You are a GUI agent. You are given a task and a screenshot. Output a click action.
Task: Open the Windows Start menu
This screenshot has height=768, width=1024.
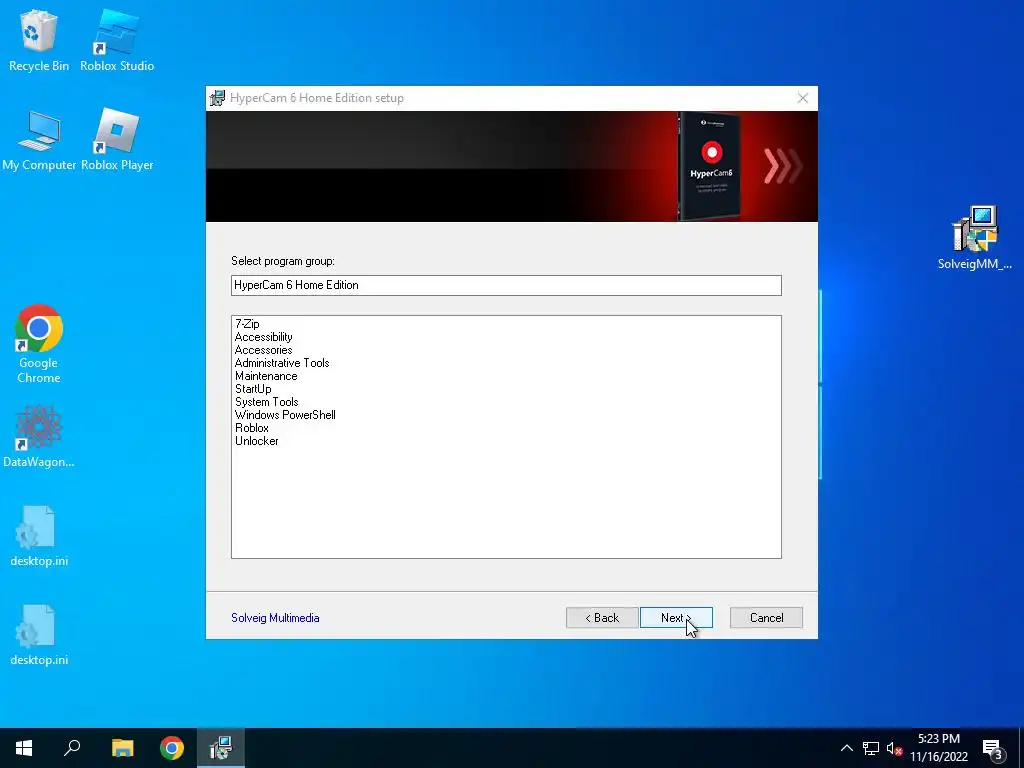click(24, 748)
